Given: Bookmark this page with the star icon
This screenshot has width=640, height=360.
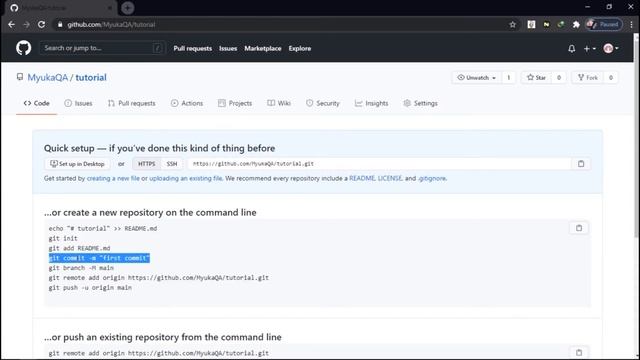Looking at the screenshot, I should coord(513,24).
